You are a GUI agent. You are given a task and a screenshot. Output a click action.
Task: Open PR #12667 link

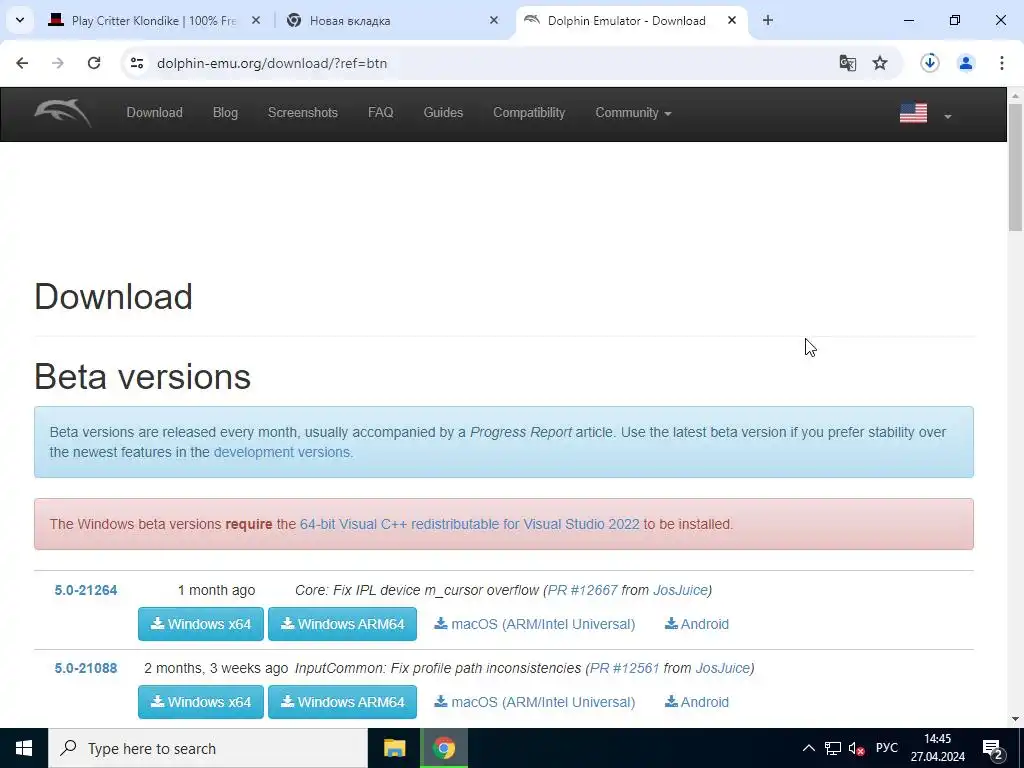click(x=583, y=590)
